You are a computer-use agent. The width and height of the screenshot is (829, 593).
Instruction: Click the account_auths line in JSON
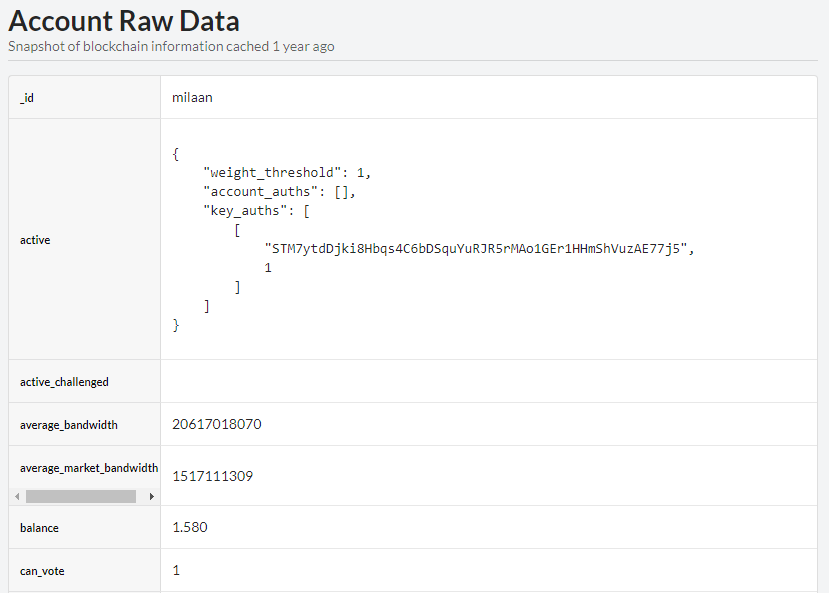(279, 191)
